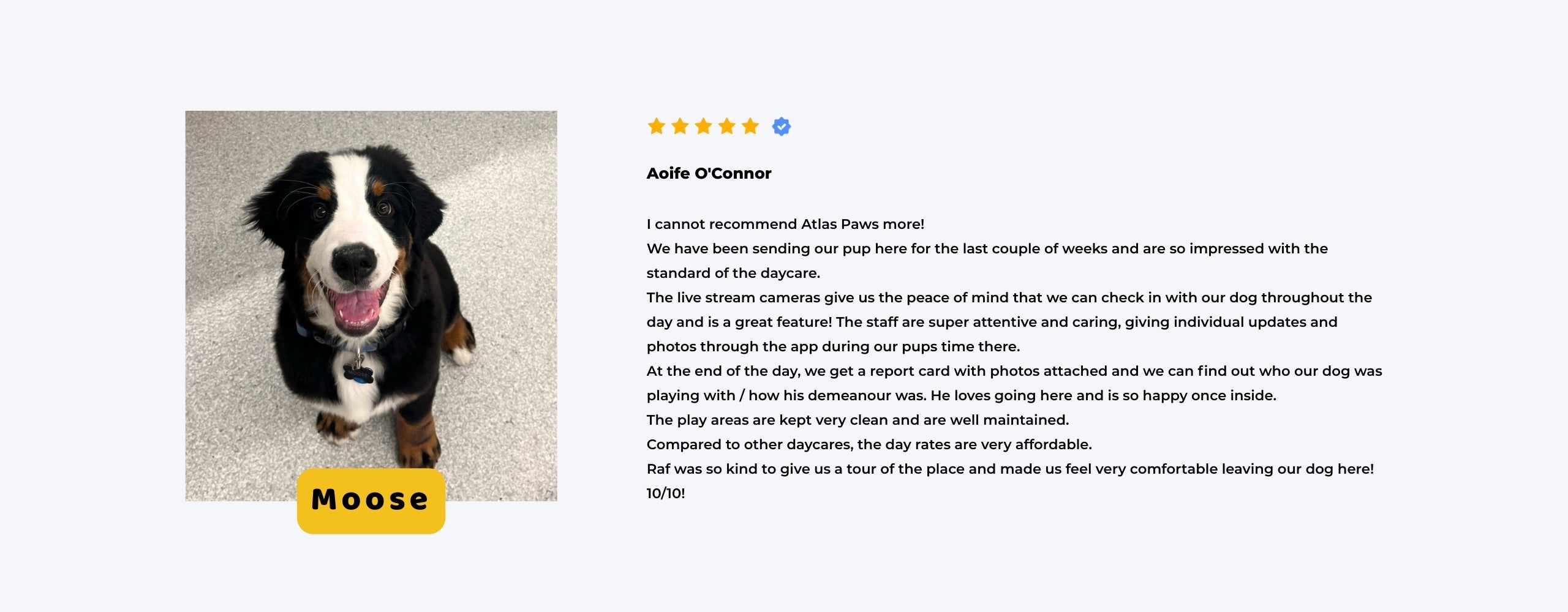This screenshot has height=612, width=1568.
Task: Click the line starting 'At the end of the day'
Action: pyautogui.click(x=1014, y=371)
